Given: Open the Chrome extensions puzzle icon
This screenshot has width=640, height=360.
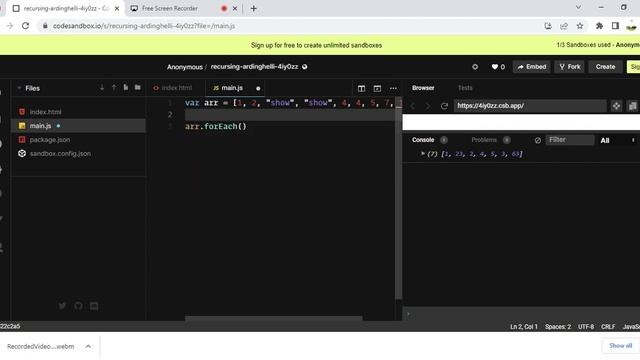Looking at the screenshot, I should click(x=599, y=26).
